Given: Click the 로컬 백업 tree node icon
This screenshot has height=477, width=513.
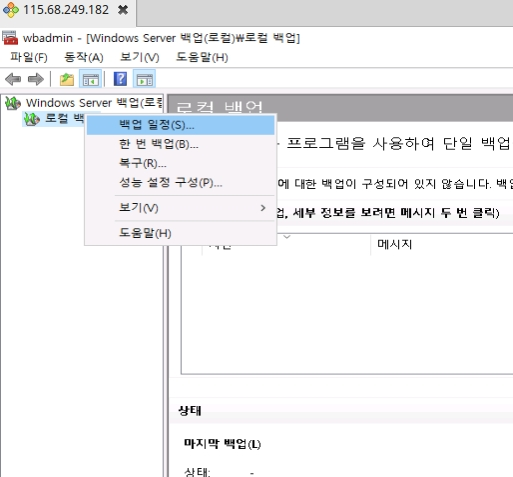Looking at the screenshot, I should [x=32, y=119].
